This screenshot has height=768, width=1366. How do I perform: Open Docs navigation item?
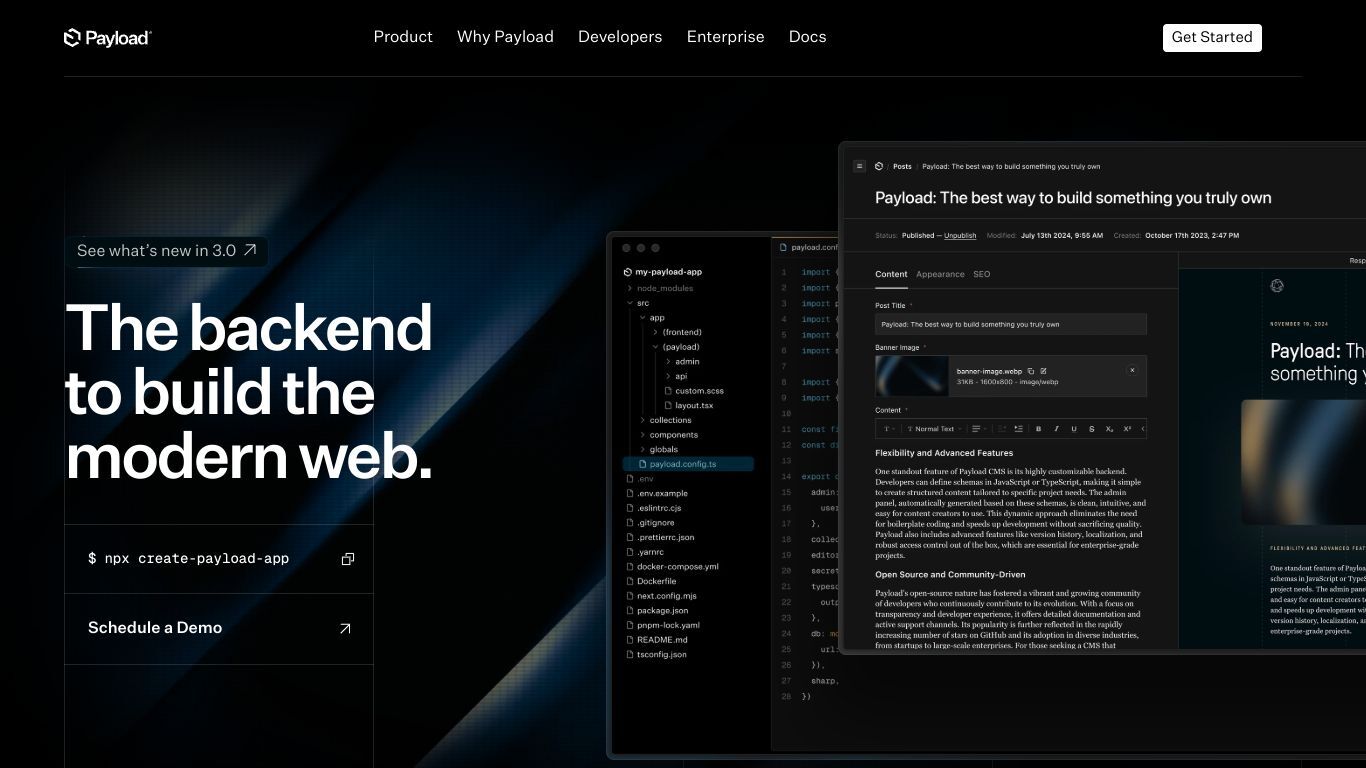pos(807,37)
